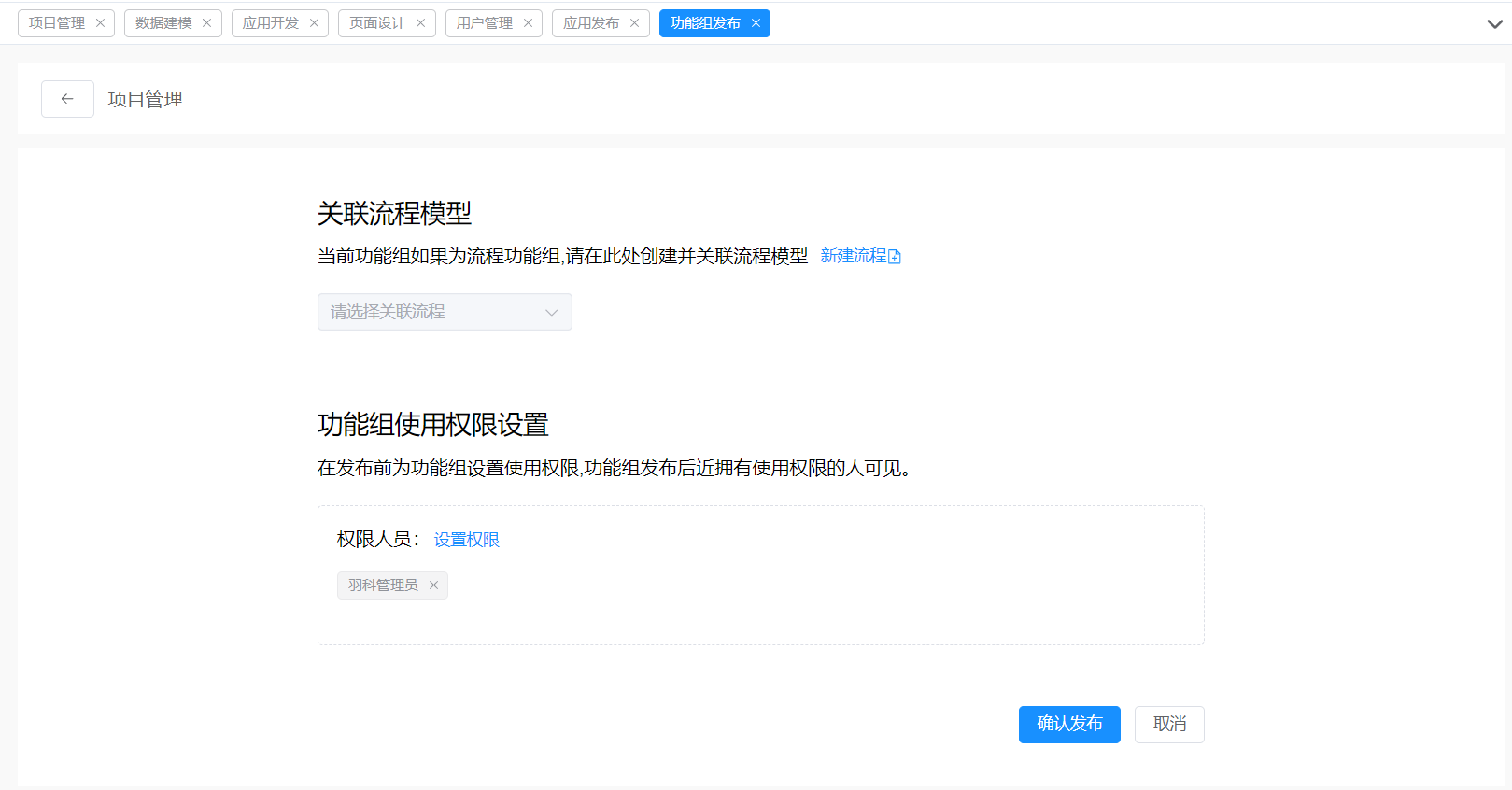Remove the 羽科管理员 permission tag
The image size is (1512, 790).
tap(433, 585)
